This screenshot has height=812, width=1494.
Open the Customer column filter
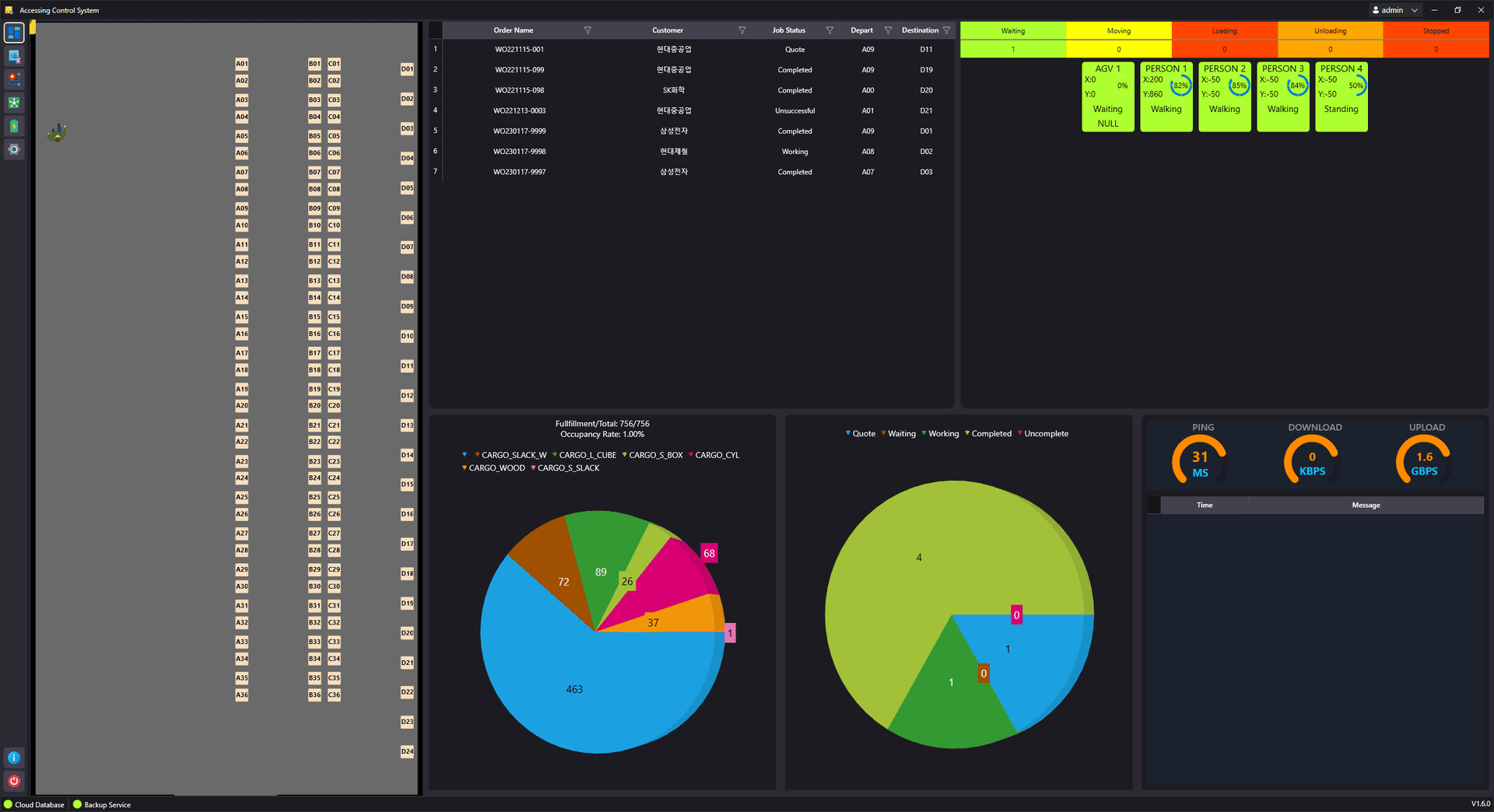(x=742, y=30)
